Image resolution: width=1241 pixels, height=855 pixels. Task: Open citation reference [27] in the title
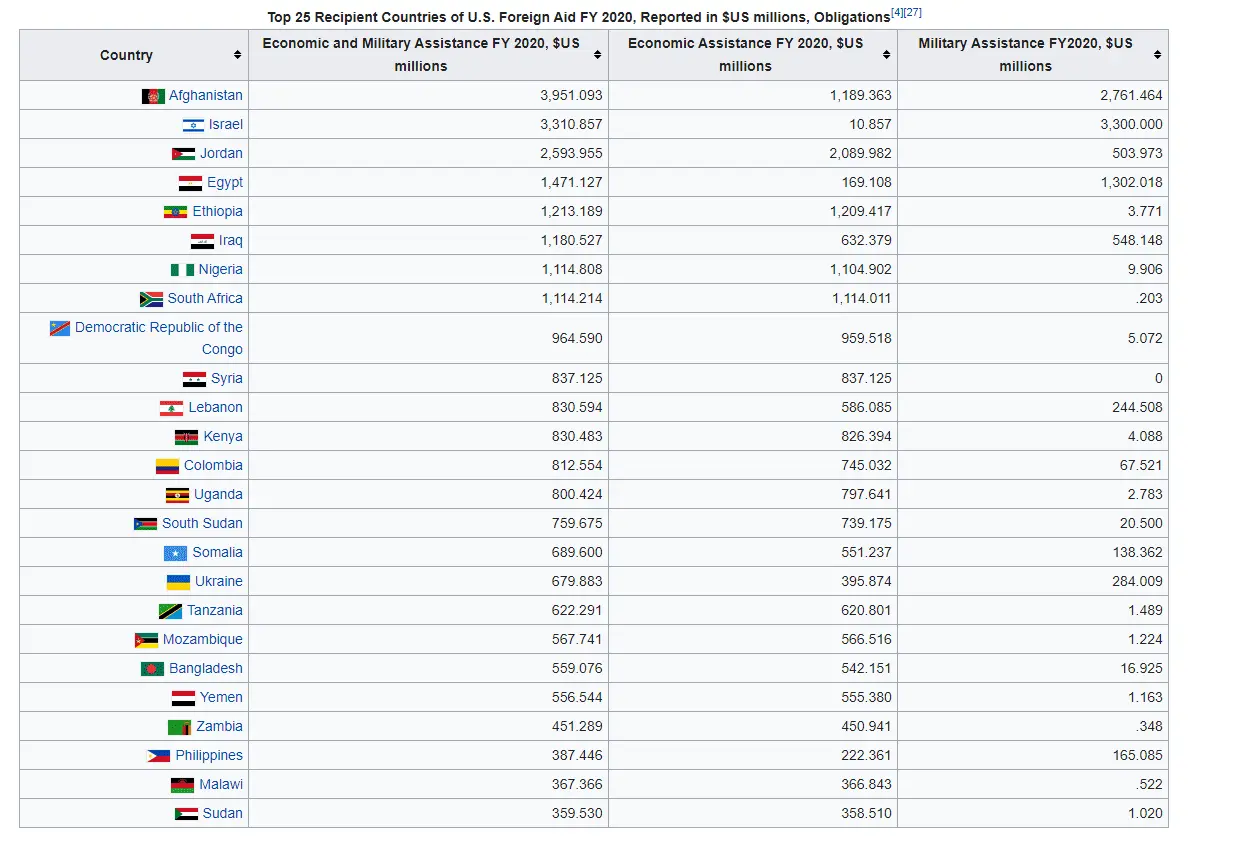pyautogui.click(x=912, y=13)
